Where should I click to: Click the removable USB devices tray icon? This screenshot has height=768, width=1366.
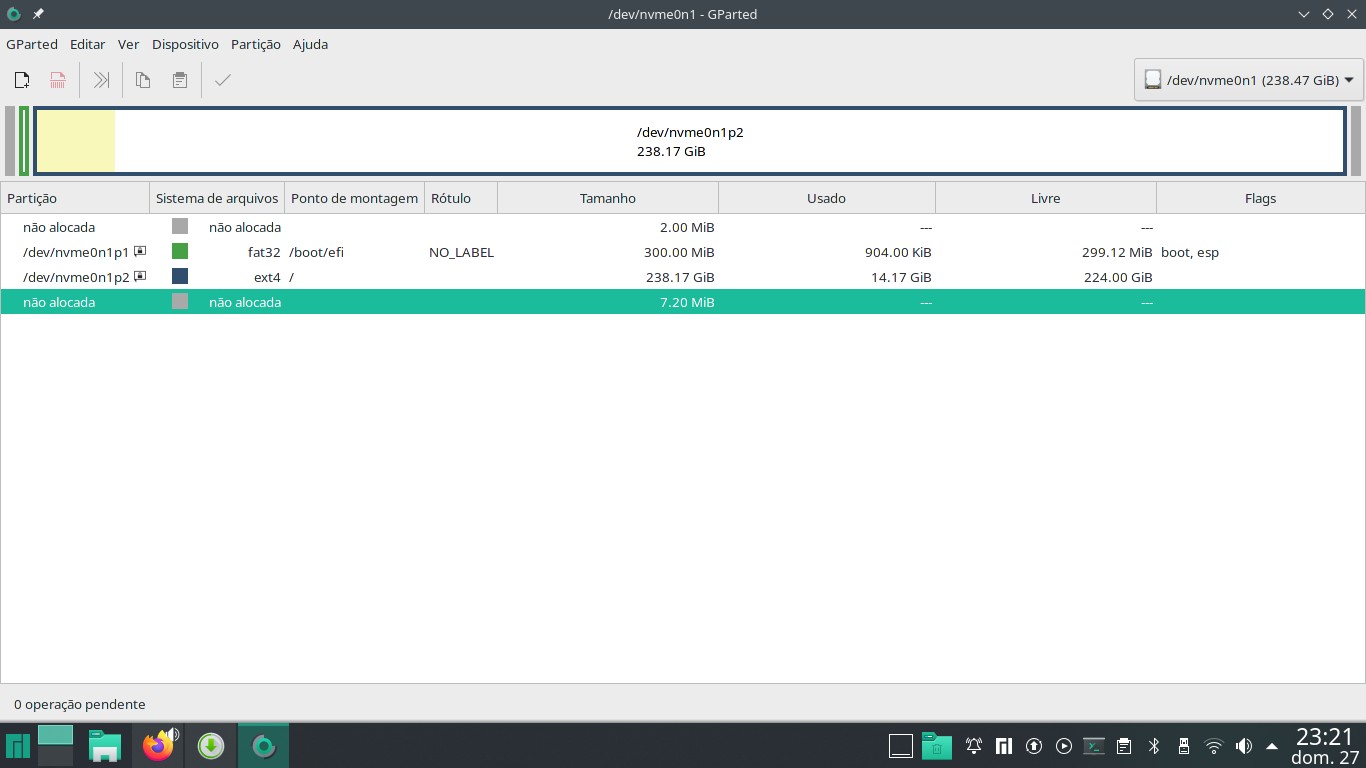coord(1184,746)
